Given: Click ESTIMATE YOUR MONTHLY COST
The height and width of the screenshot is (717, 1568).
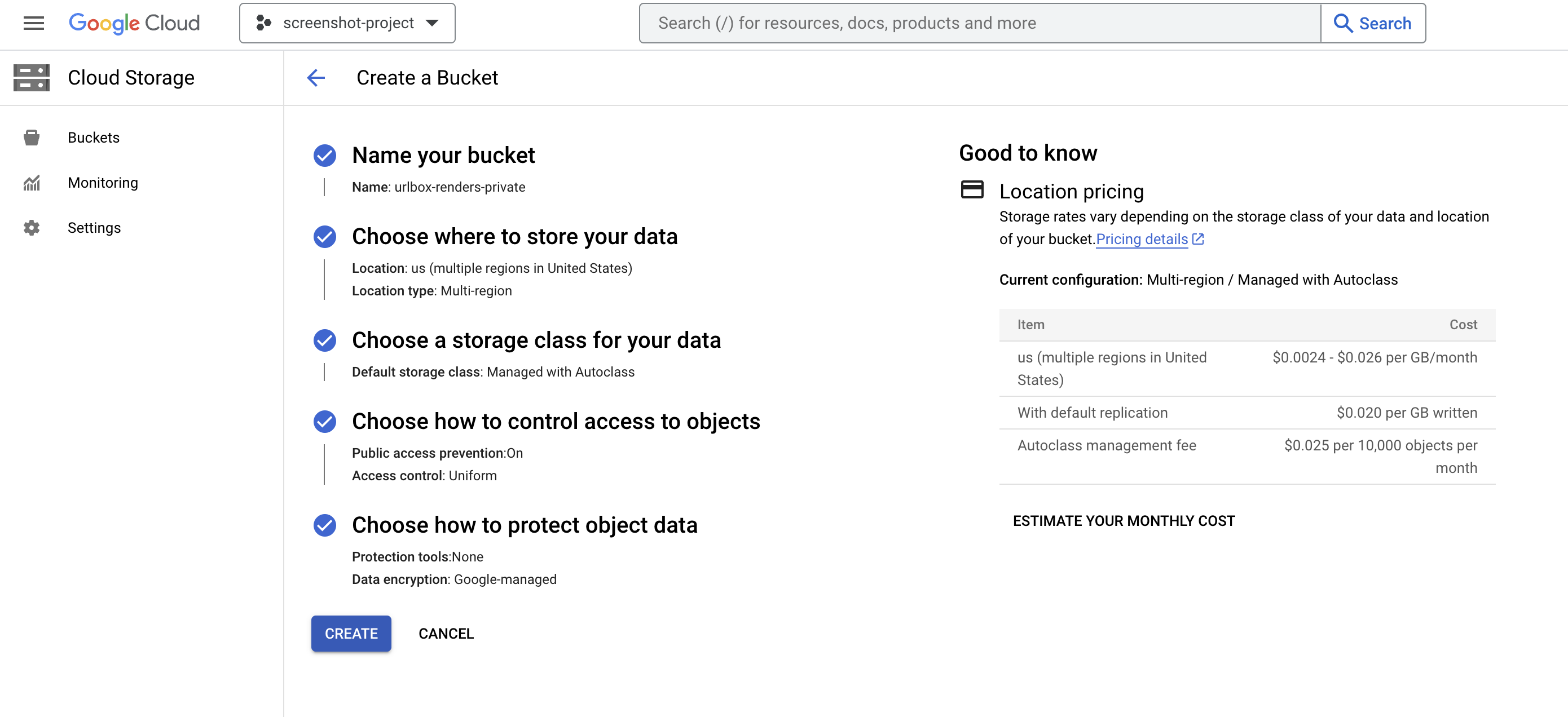Looking at the screenshot, I should pos(1123,521).
